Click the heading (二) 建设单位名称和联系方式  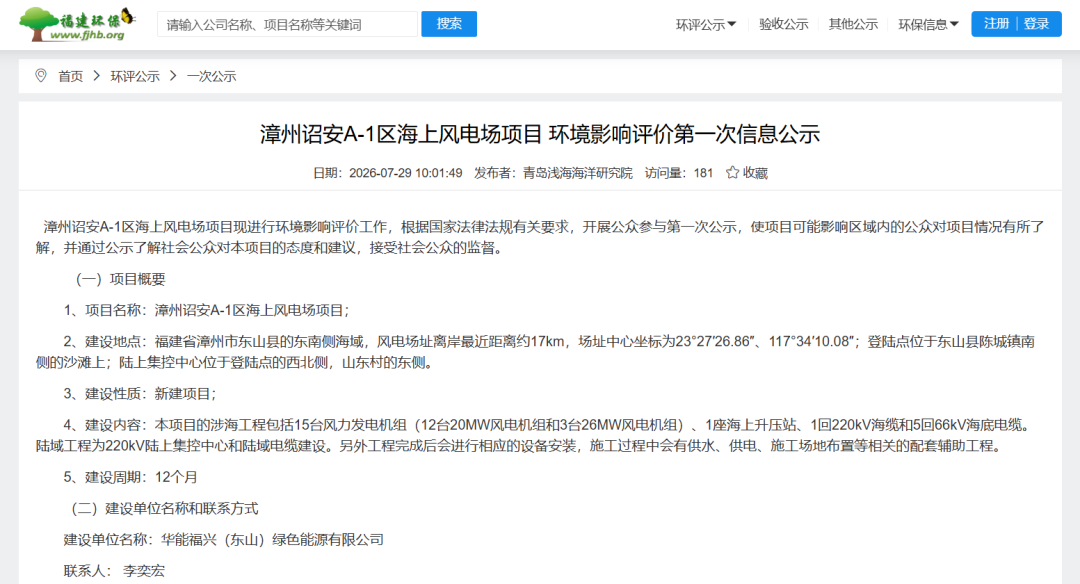click(165, 509)
